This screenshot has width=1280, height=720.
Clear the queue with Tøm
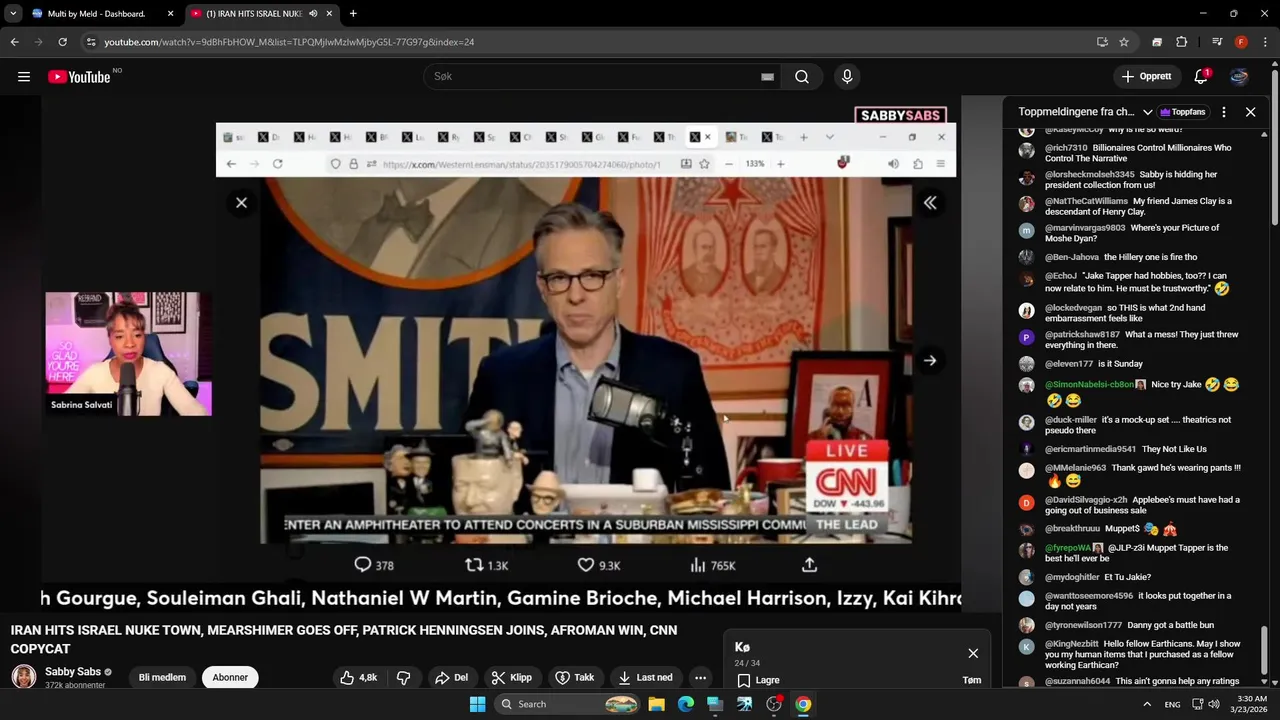pos(972,680)
